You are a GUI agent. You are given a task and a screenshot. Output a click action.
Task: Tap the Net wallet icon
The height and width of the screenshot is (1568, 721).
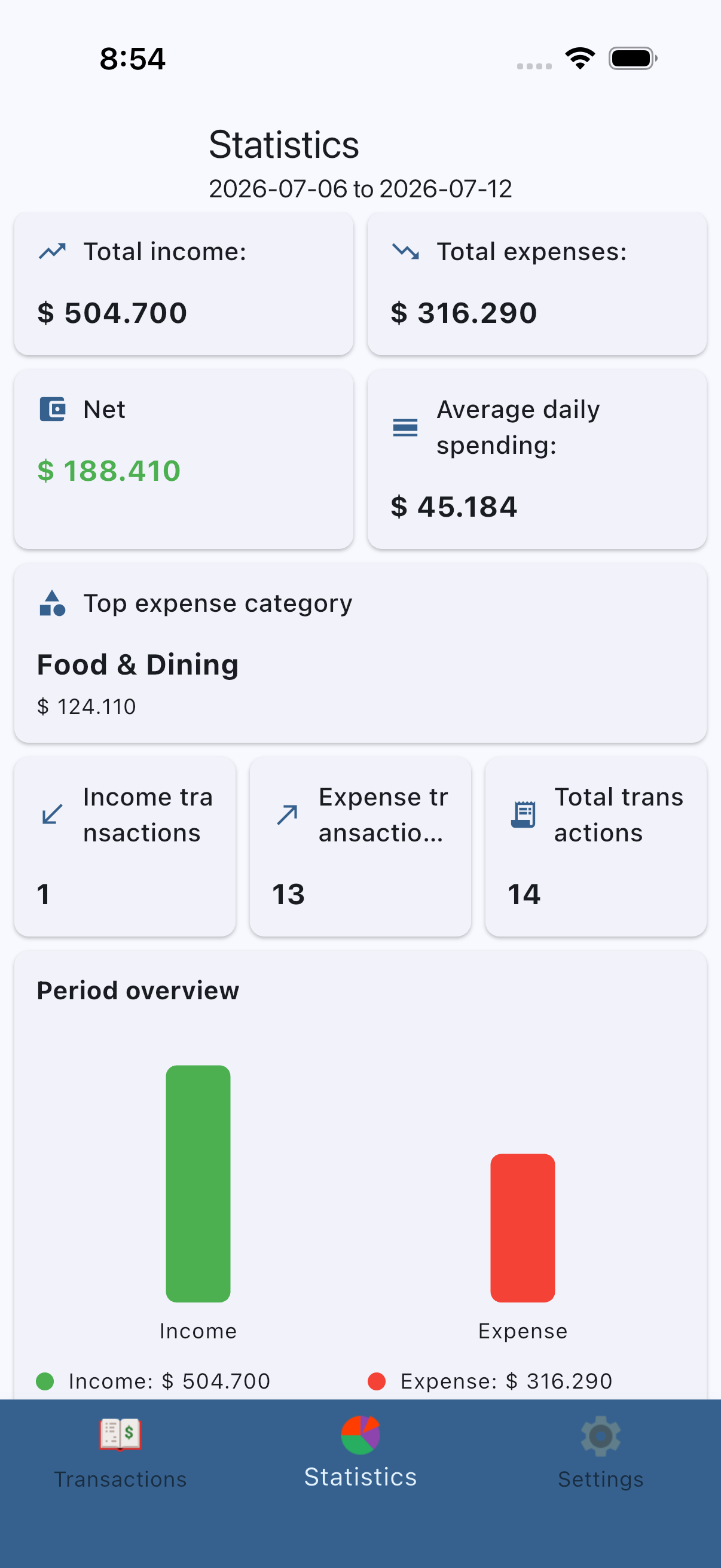pos(53,409)
